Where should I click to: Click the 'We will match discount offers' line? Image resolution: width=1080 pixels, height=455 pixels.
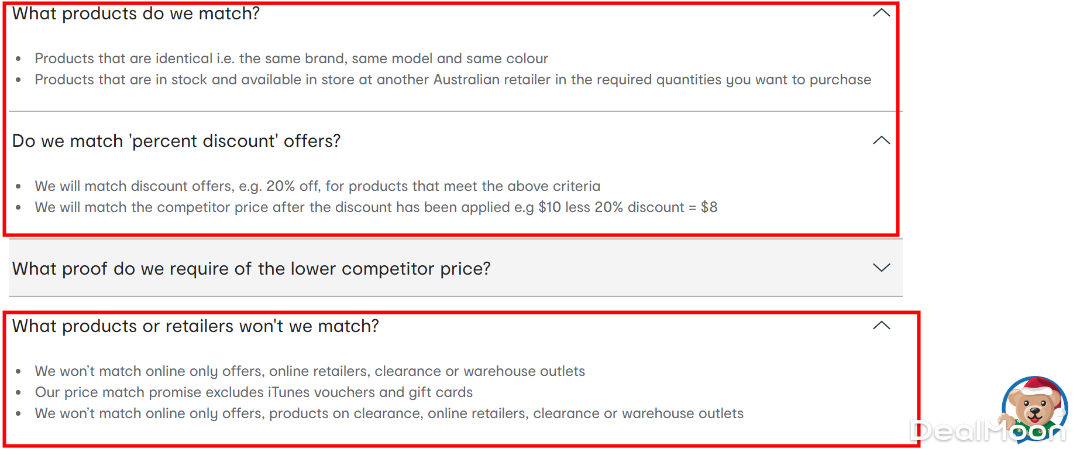pyautogui.click(x=140, y=186)
